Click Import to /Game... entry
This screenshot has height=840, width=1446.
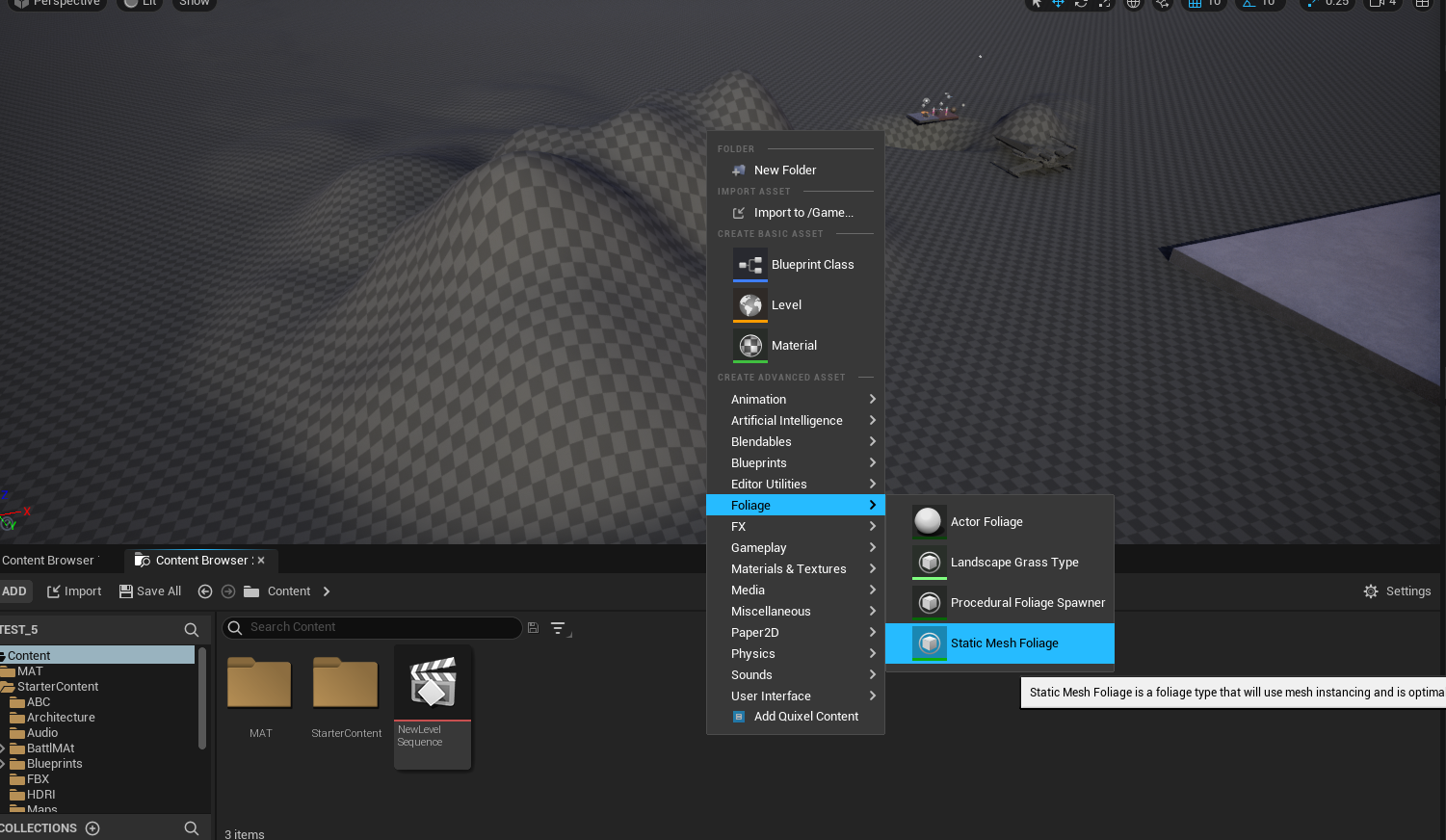pos(795,212)
